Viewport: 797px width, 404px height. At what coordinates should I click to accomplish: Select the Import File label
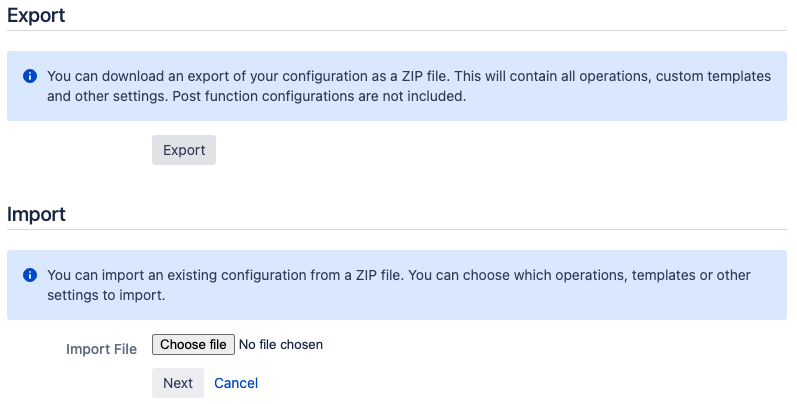pyautogui.click(x=101, y=349)
